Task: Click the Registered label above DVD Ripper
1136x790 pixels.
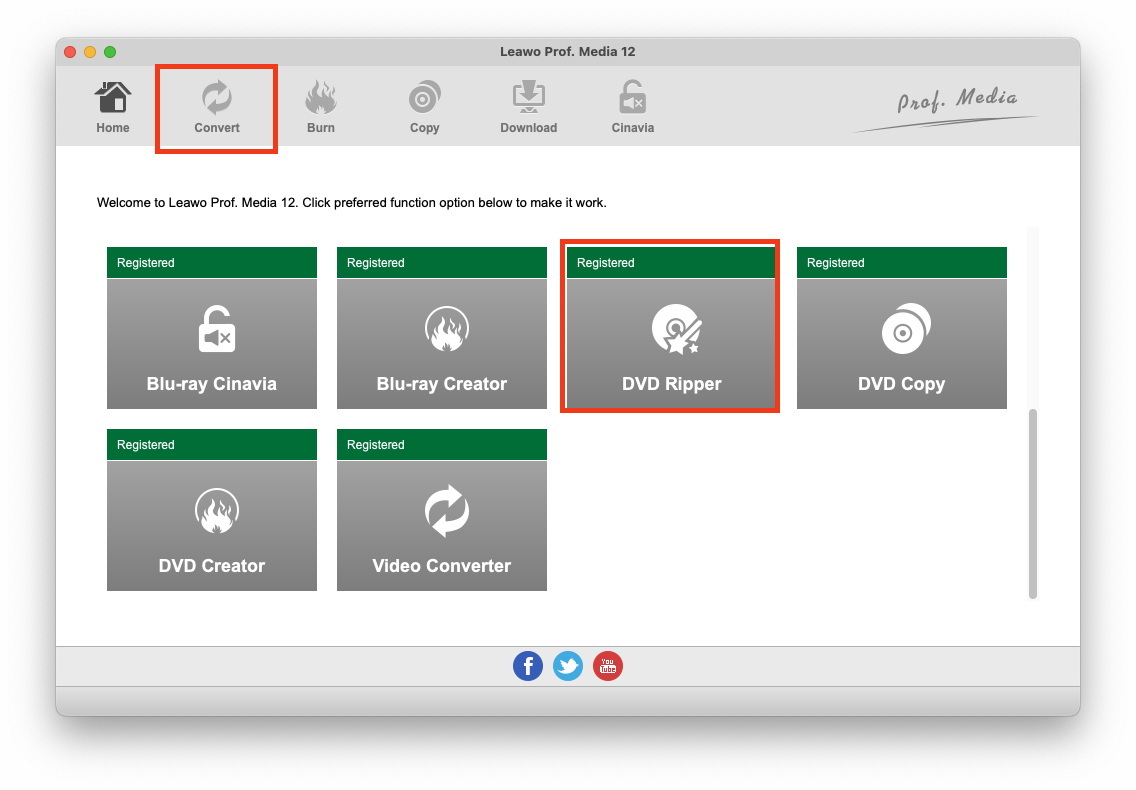Action: tap(606, 262)
